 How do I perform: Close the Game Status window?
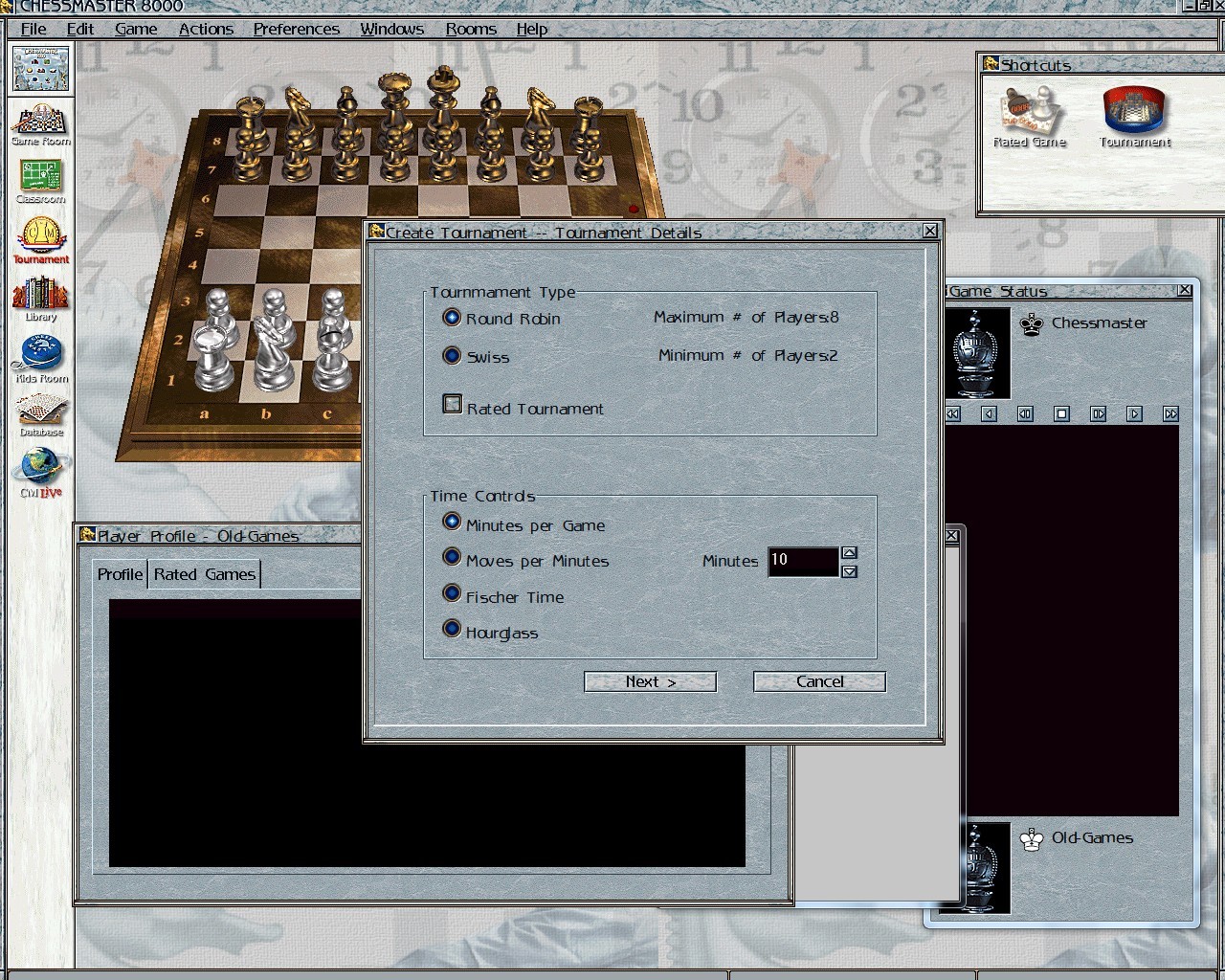tap(1185, 290)
